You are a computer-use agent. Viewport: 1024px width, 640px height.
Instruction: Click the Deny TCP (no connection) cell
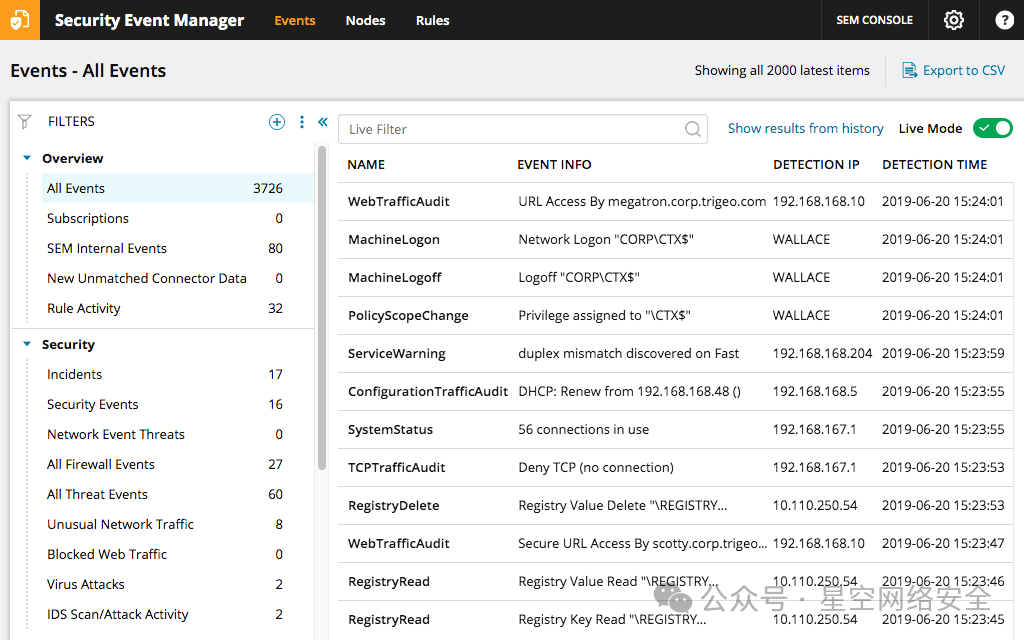[596, 467]
